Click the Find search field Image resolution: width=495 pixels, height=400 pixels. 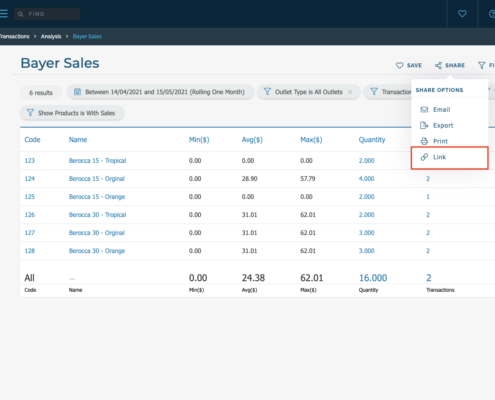click(x=47, y=14)
